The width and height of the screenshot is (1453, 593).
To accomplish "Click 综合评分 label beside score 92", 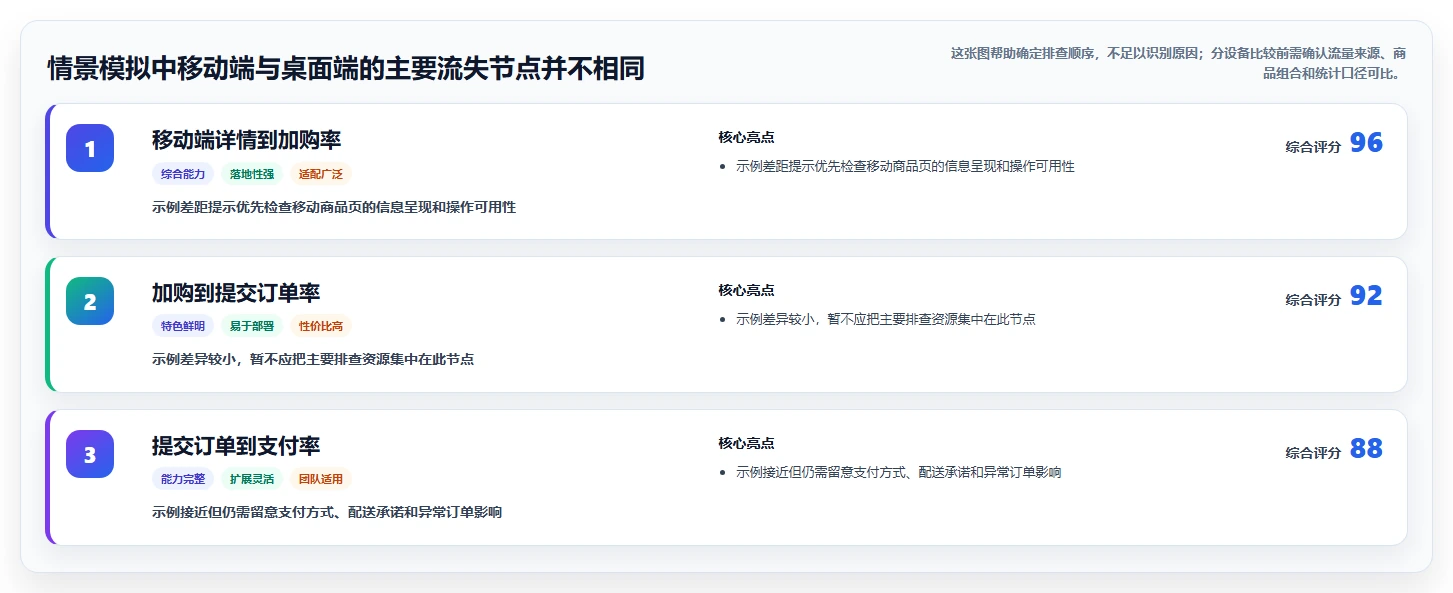I will [x=1313, y=299].
